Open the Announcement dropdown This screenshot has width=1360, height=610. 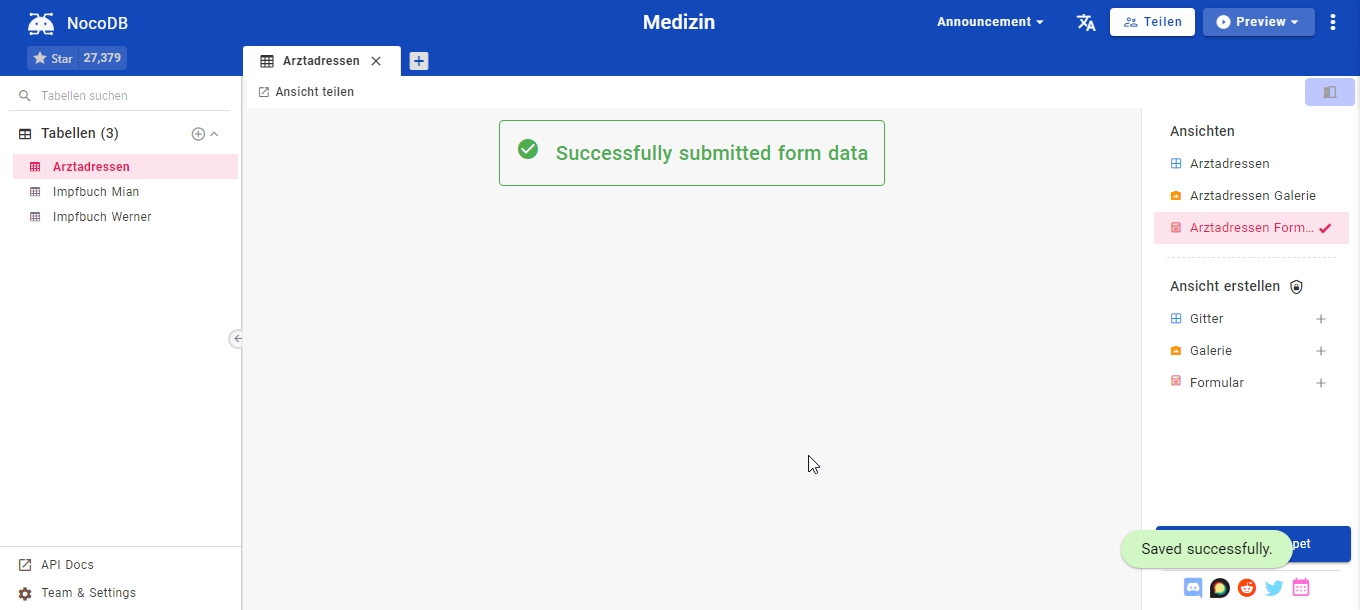click(989, 21)
